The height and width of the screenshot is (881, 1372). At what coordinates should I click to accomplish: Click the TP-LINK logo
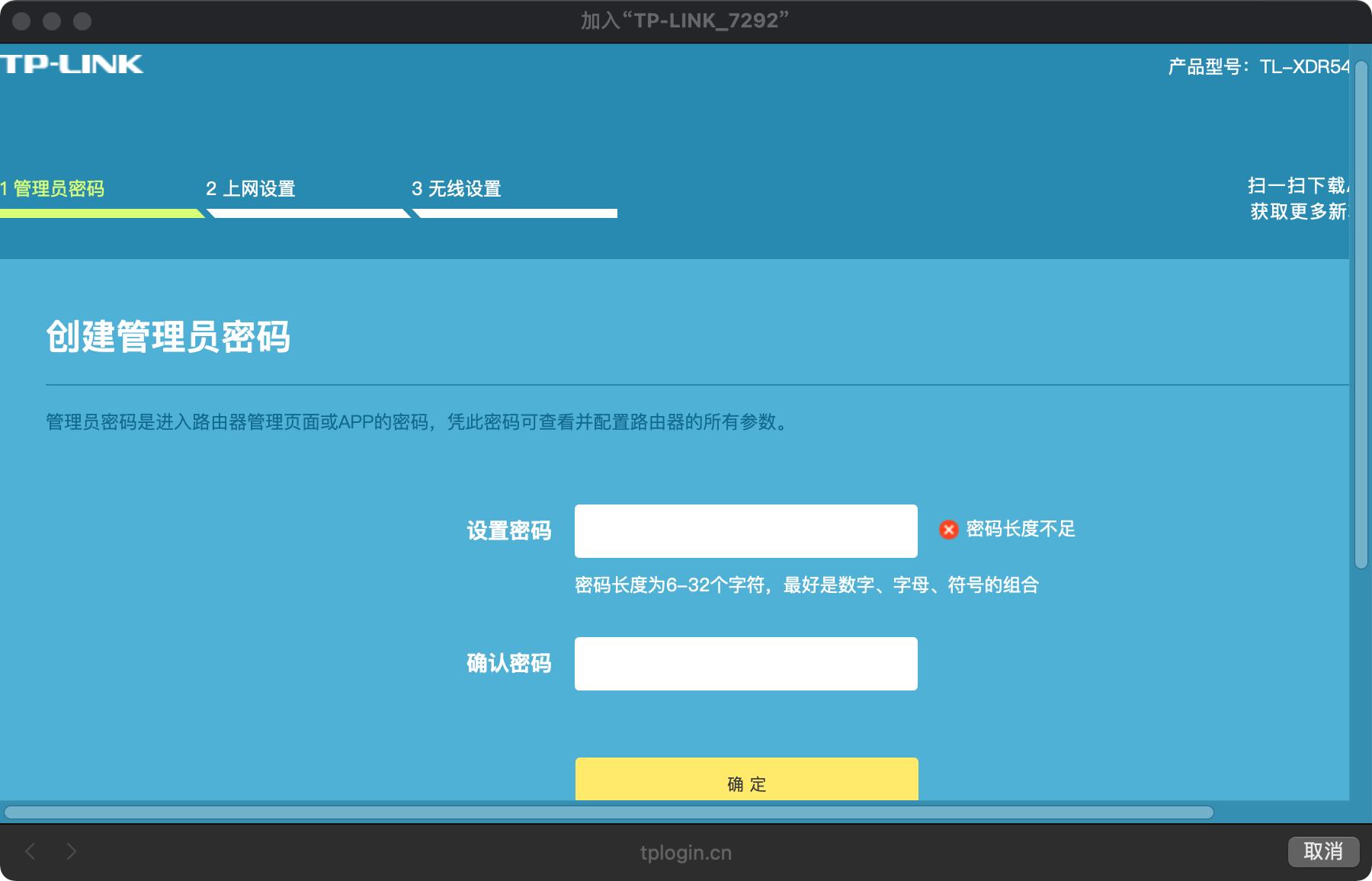(x=72, y=64)
